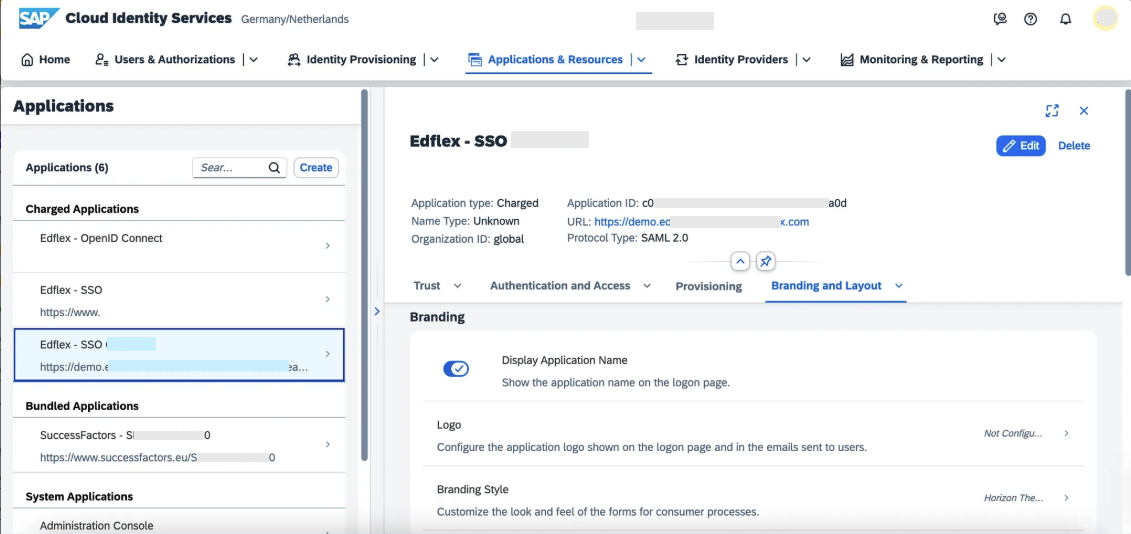Expand Identity Provisioning menu arrow

coord(434,60)
